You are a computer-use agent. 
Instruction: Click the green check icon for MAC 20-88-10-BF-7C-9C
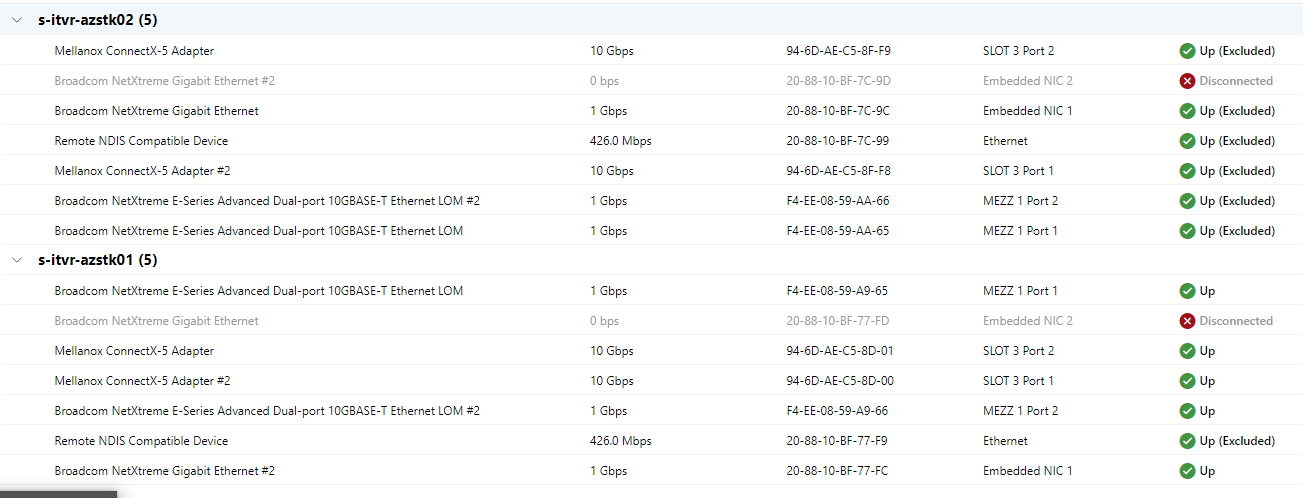pyautogui.click(x=1187, y=111)
